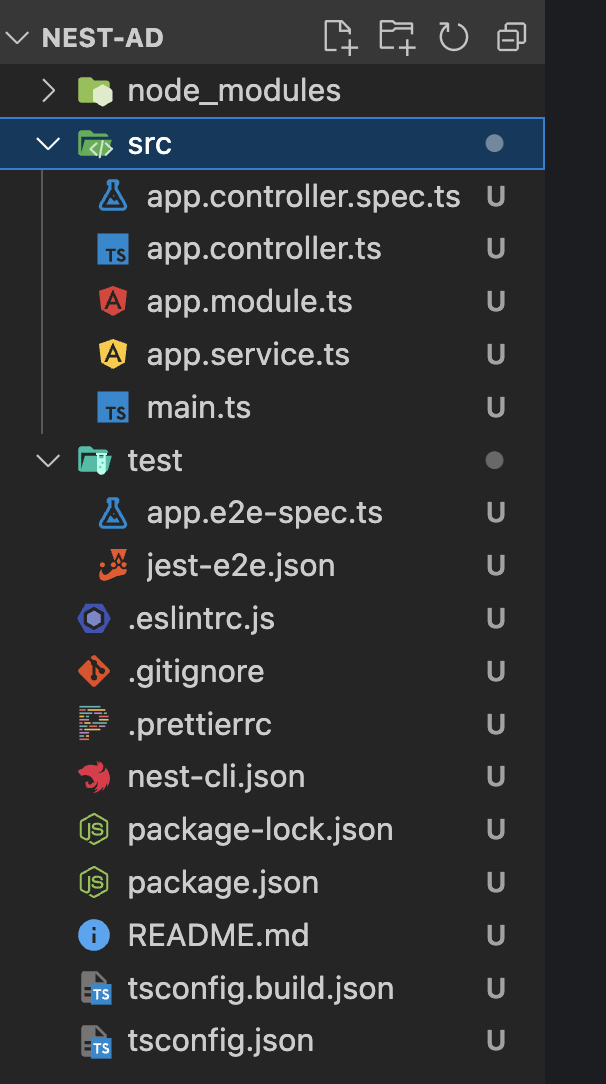
Task: Open app.service.ts file
Action: pyautogui.click(x=272, y=355)
